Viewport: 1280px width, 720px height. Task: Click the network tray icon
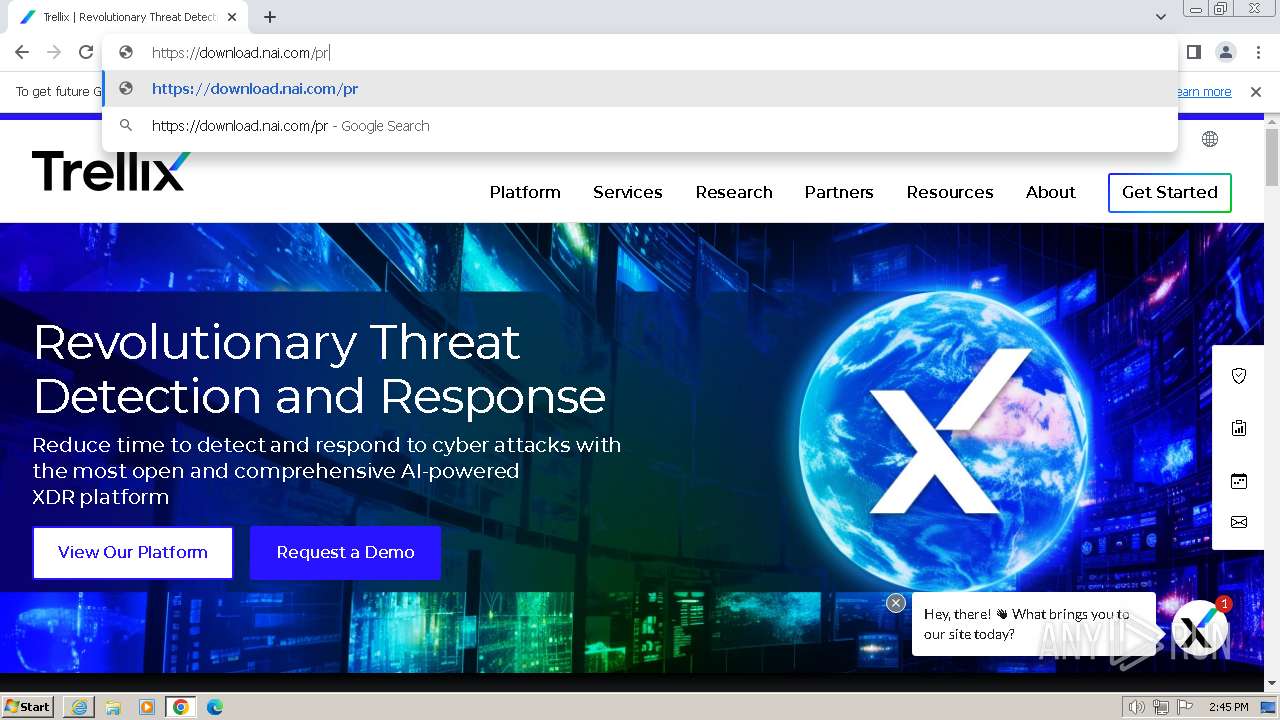1161,707
